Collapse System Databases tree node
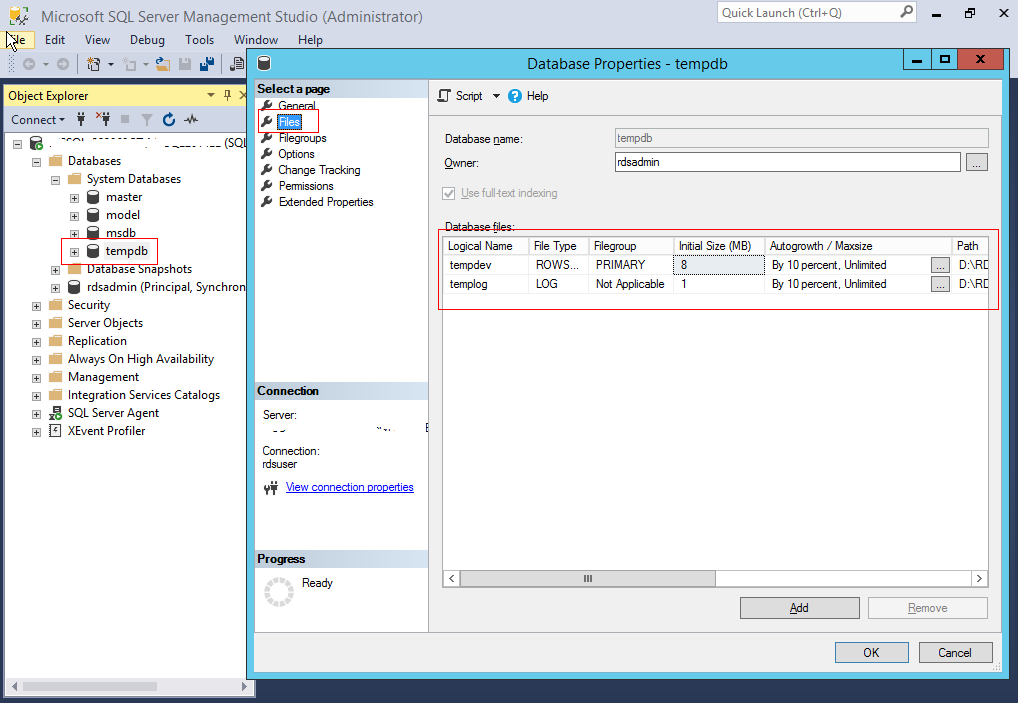The image size is (1018, 703). [x=56, y=180]
